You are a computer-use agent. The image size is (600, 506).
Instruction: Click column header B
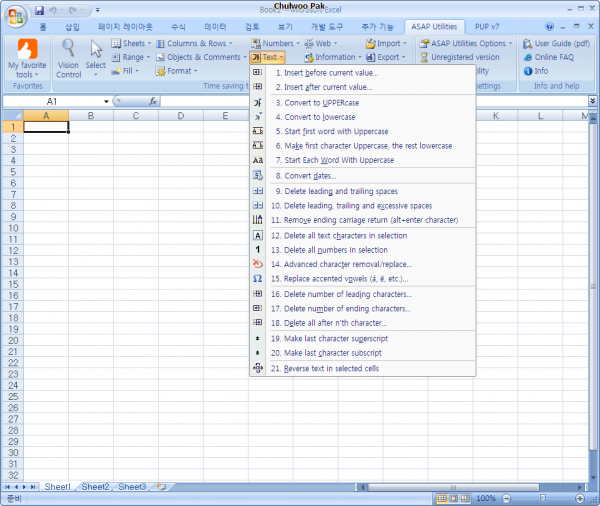[91, 115]
